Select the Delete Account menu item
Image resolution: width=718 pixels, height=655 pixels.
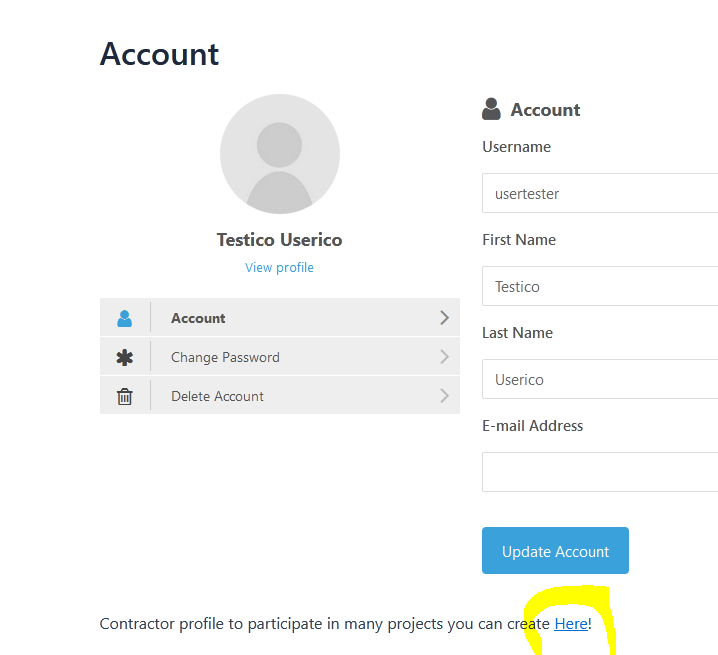click(x=280, y=395)
